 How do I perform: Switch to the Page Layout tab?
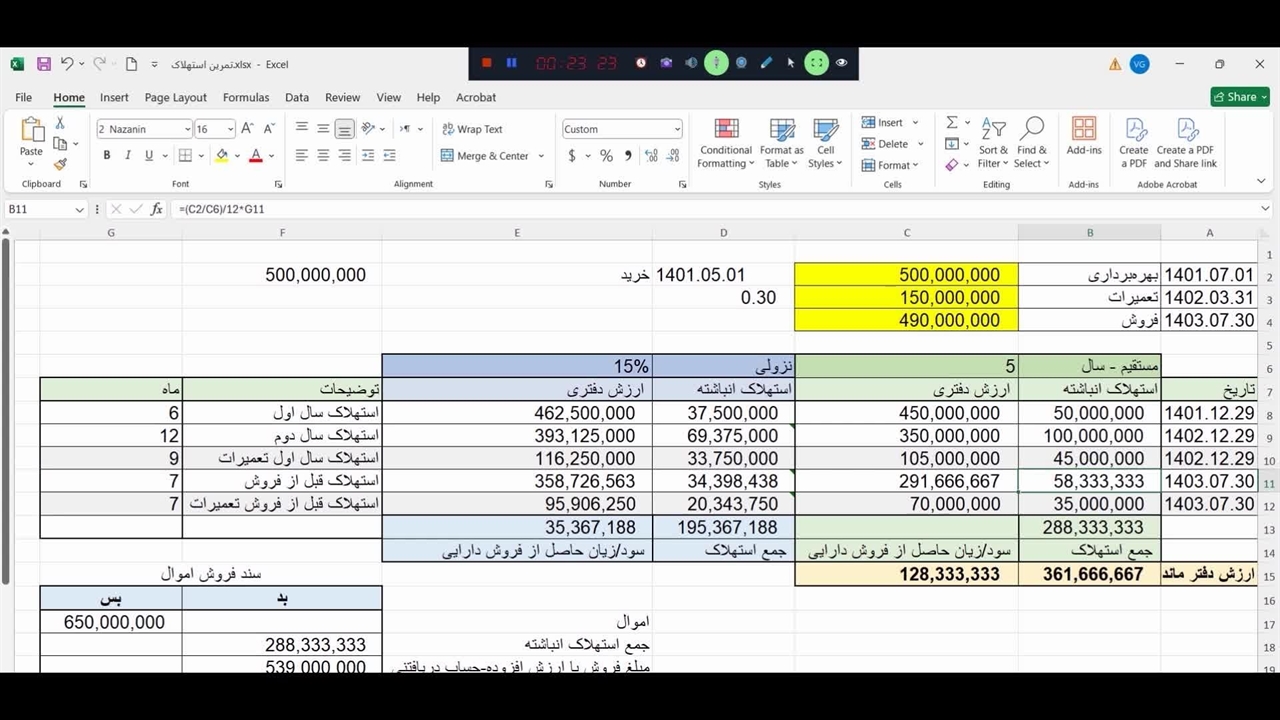(175, 98)
